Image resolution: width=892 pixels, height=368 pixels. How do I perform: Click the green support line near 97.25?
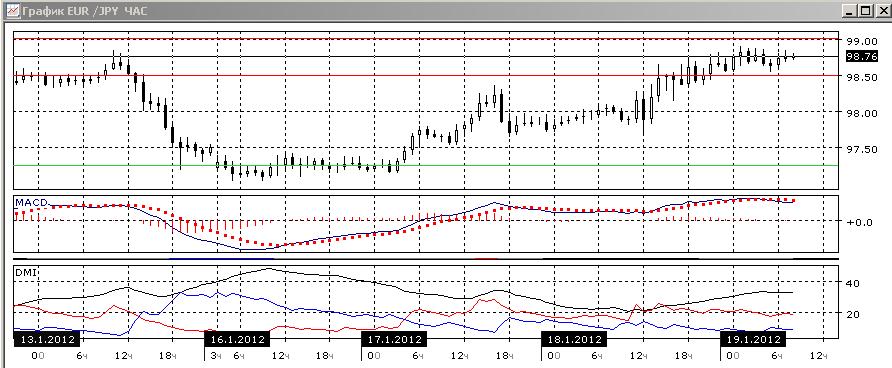click(426, 166)
